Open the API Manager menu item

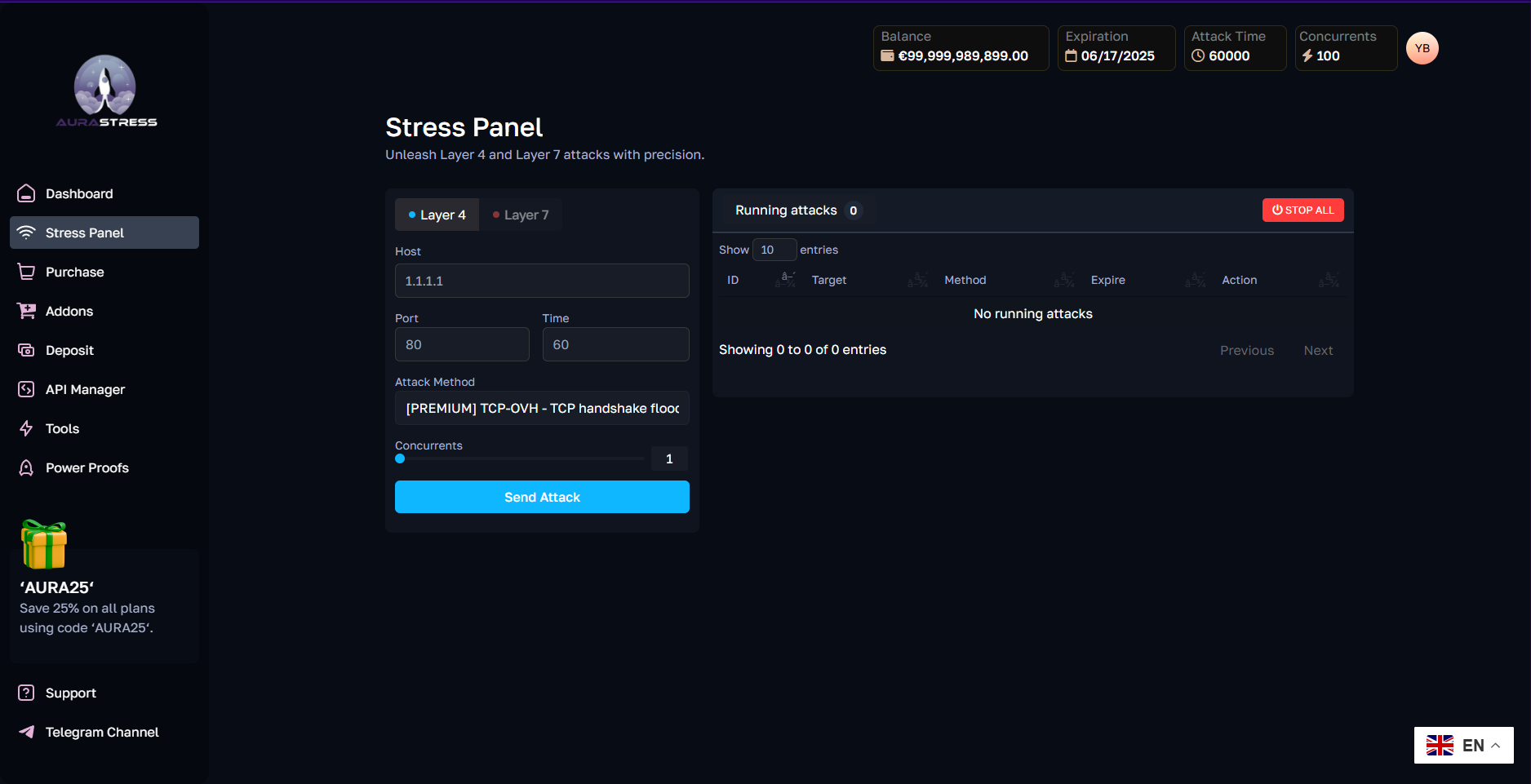pos(104,389)
